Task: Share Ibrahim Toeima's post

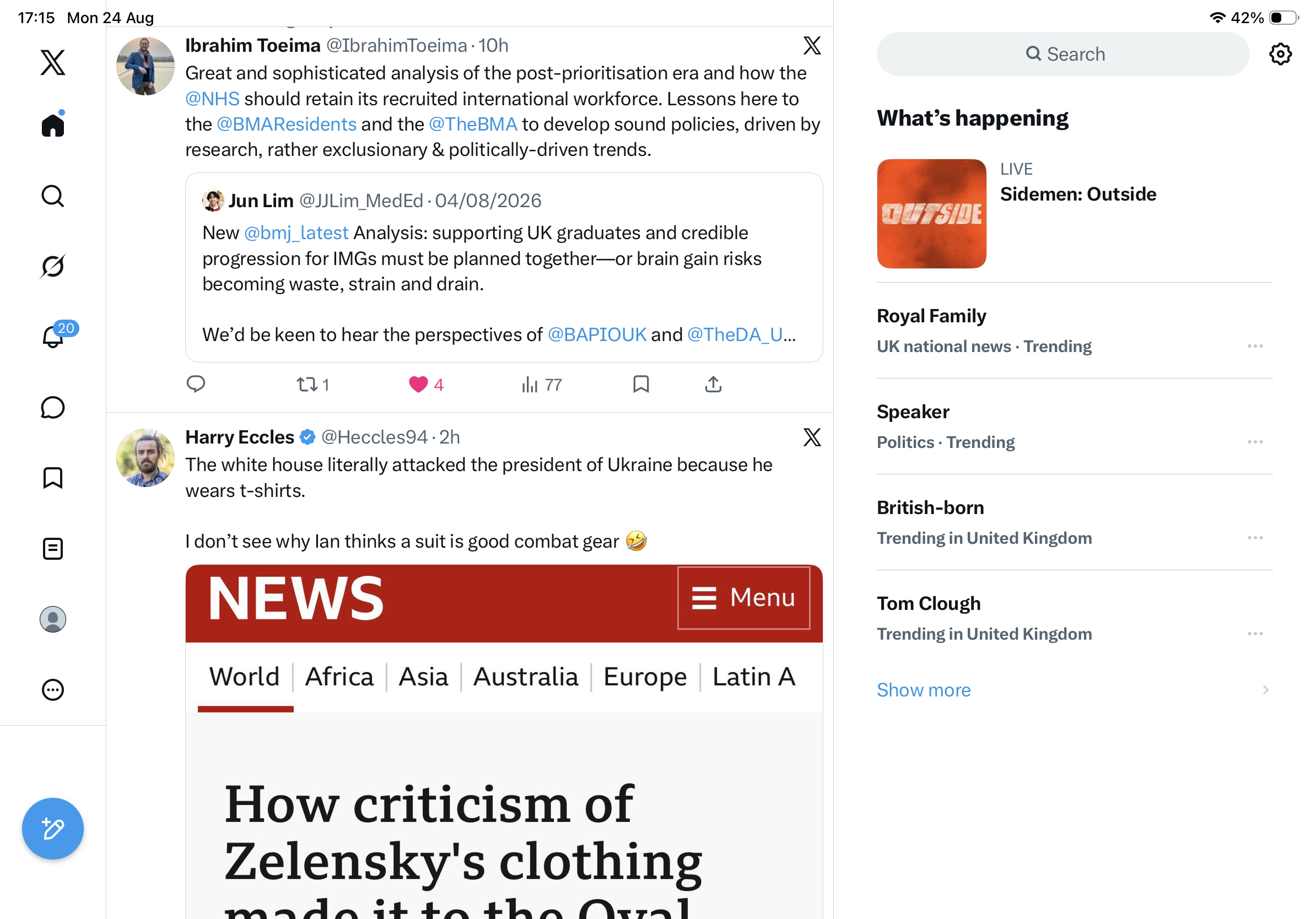Action: (713, 385)
